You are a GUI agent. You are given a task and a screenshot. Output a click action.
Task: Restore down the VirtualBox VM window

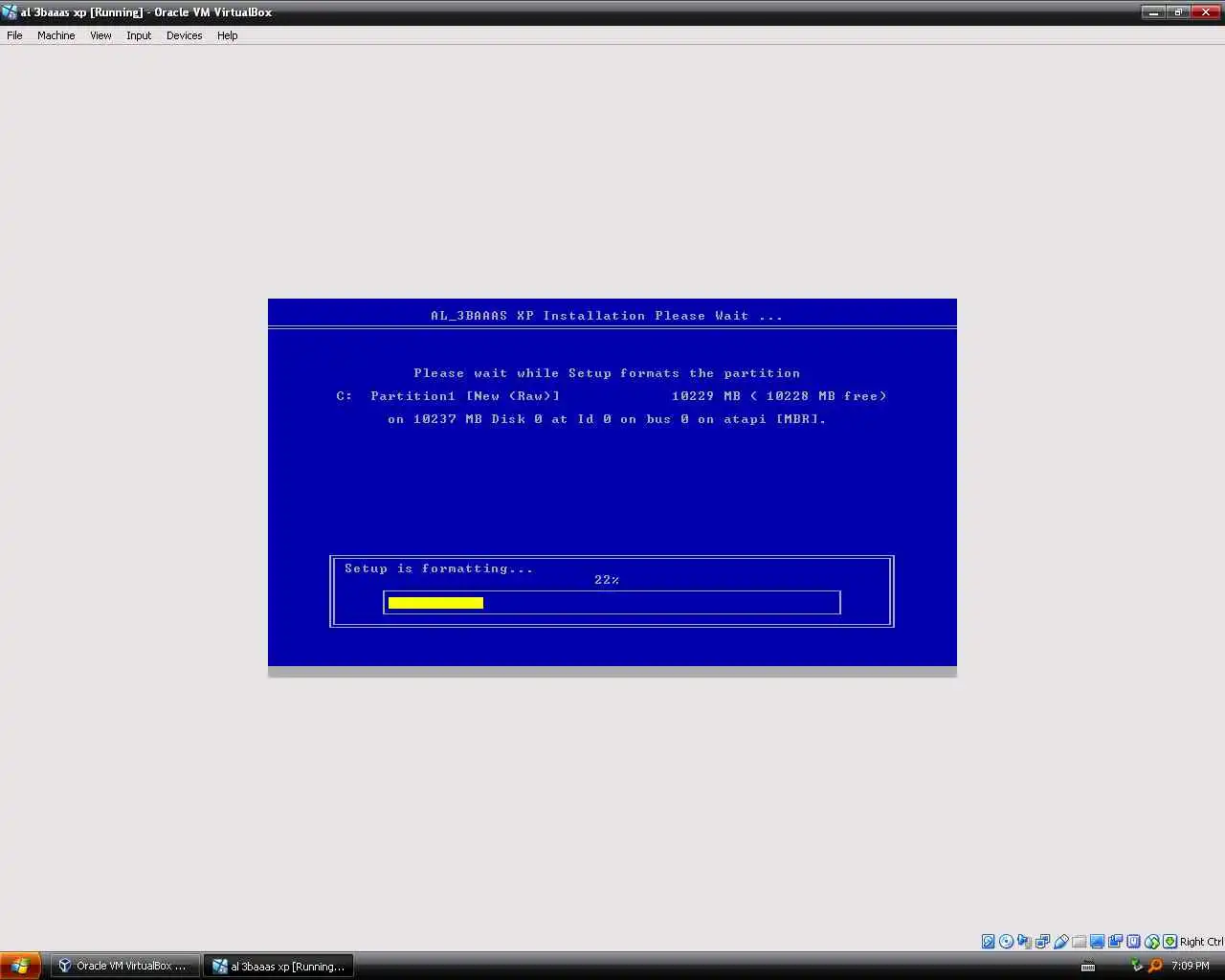(x=1178, y=11)
